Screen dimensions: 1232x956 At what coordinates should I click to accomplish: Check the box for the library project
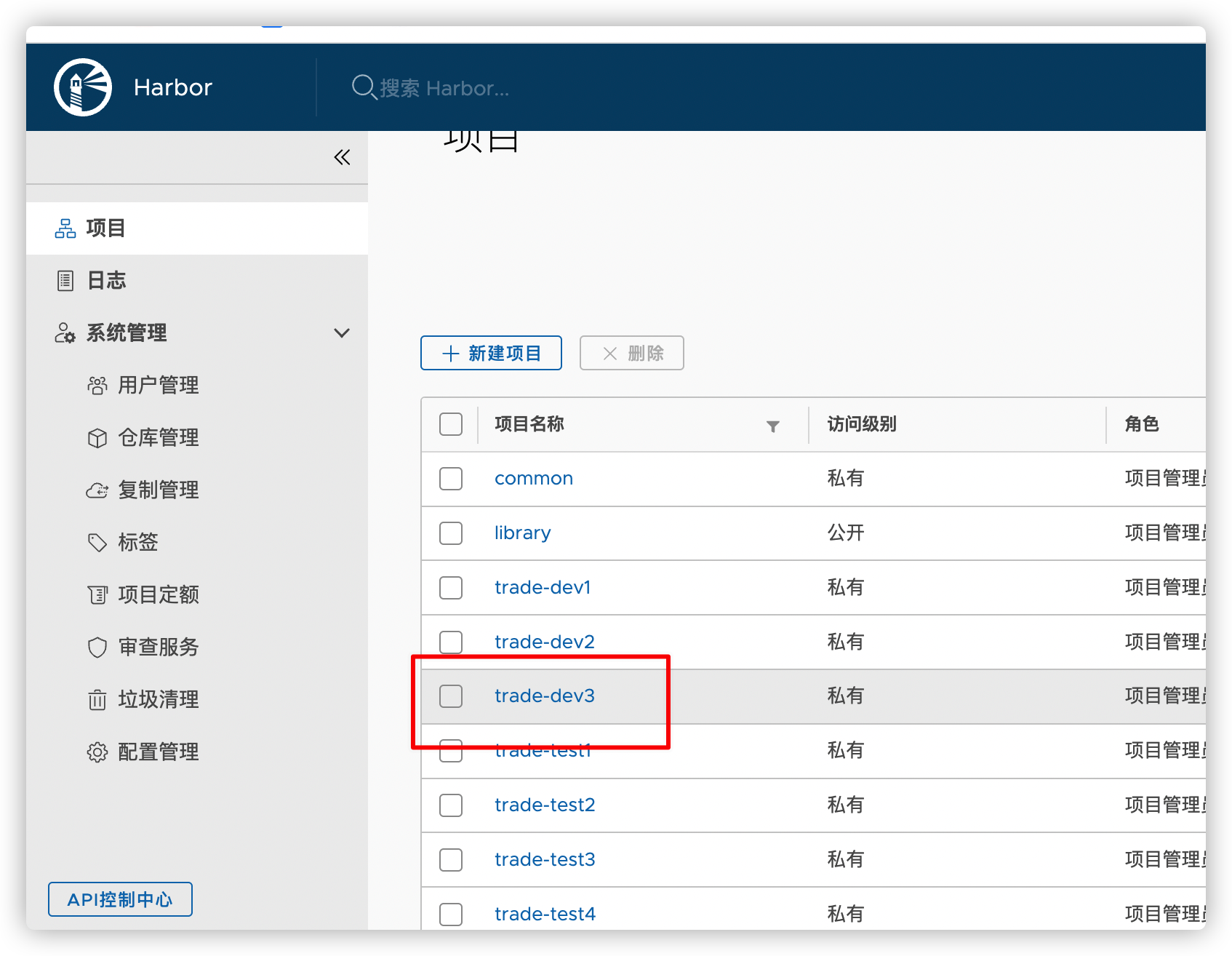point(451,533)
